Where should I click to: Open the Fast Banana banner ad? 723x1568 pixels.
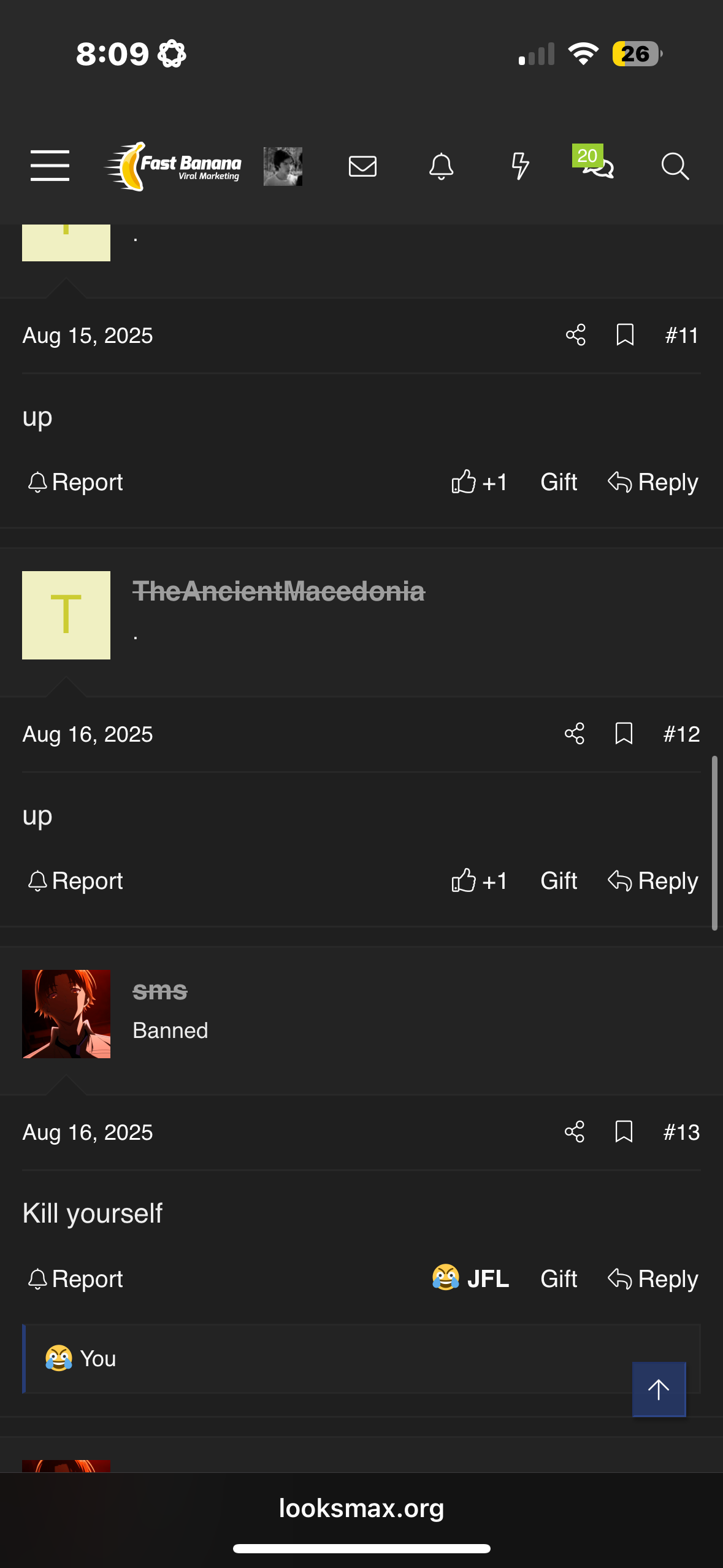[x=174, y=166]
